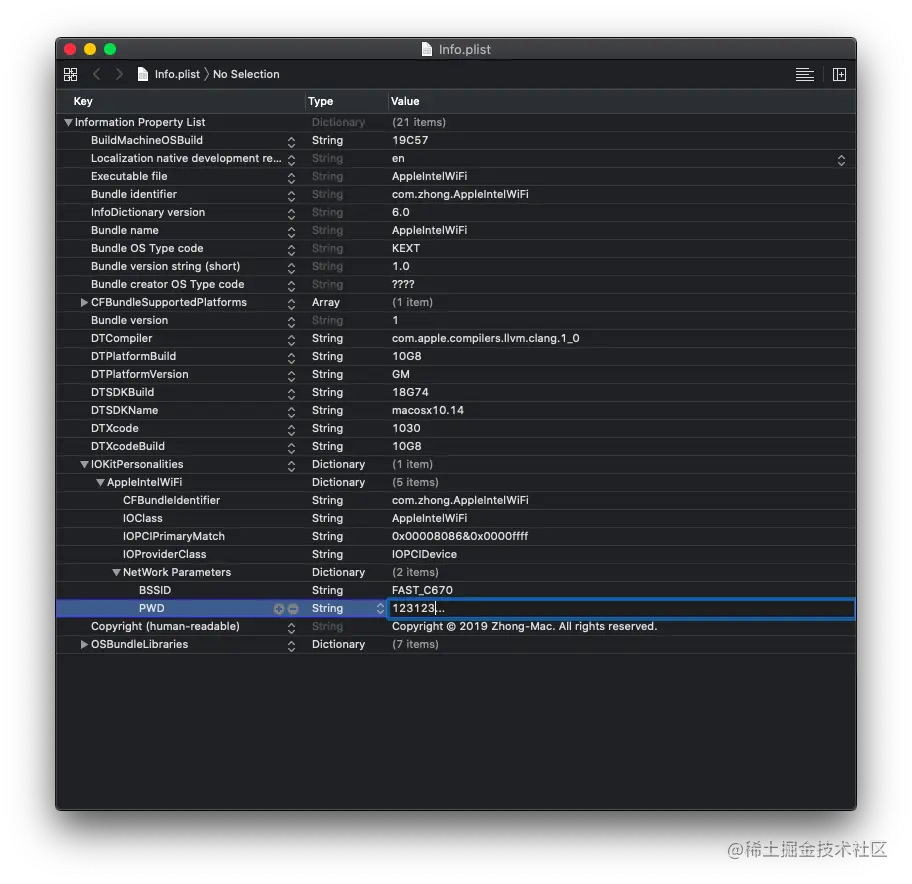
Task: Collapse IOKitPersonalities dictionary
Action: (x=84, y=465)
